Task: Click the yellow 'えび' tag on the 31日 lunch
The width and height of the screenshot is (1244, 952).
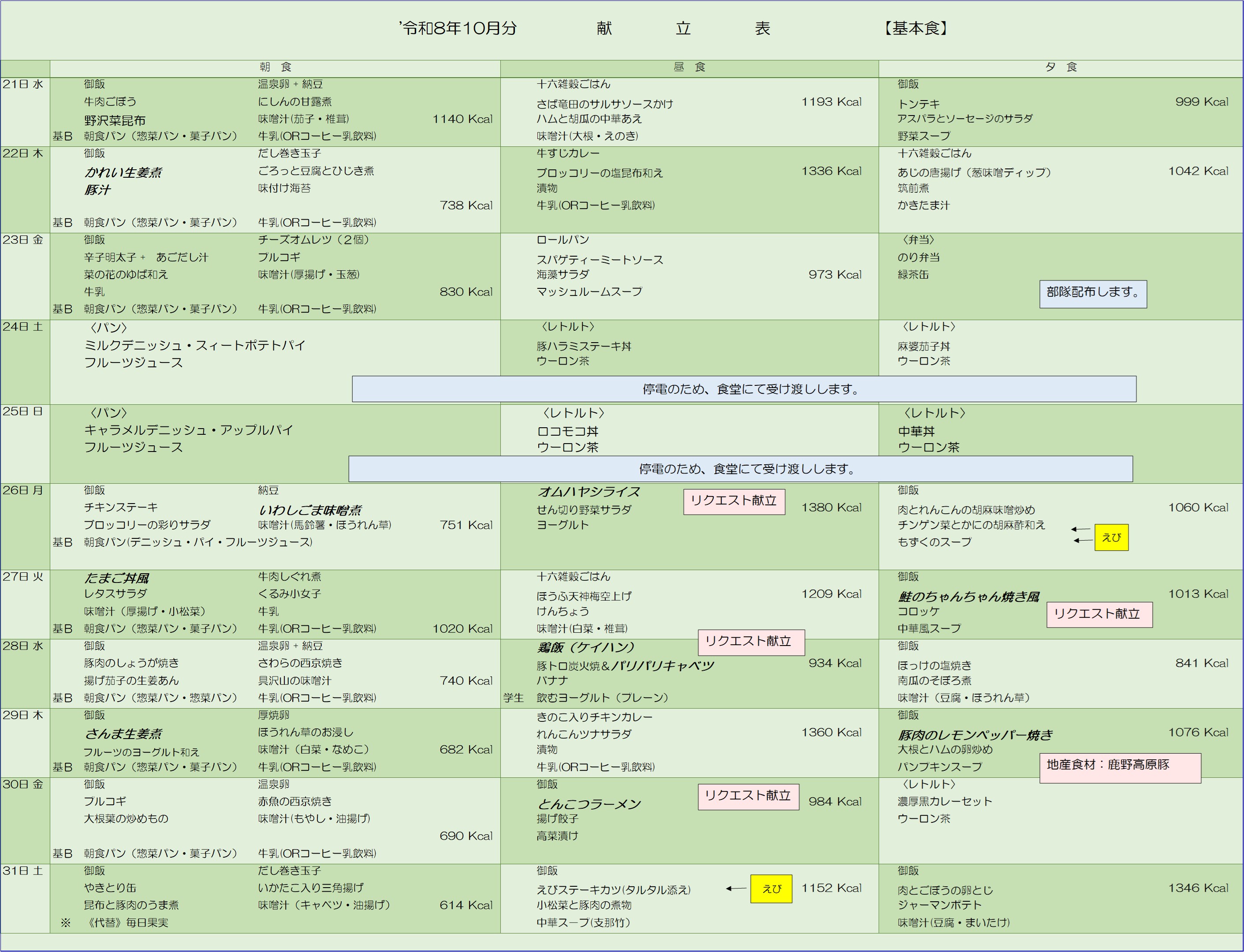Action: pos(771,889)
